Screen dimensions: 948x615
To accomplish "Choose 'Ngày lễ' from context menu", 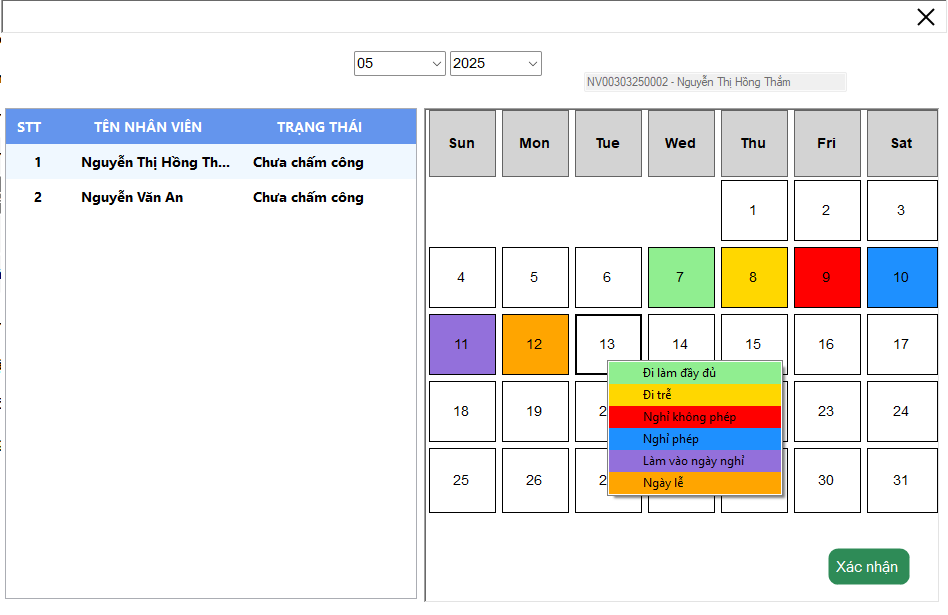I will 695,483.
